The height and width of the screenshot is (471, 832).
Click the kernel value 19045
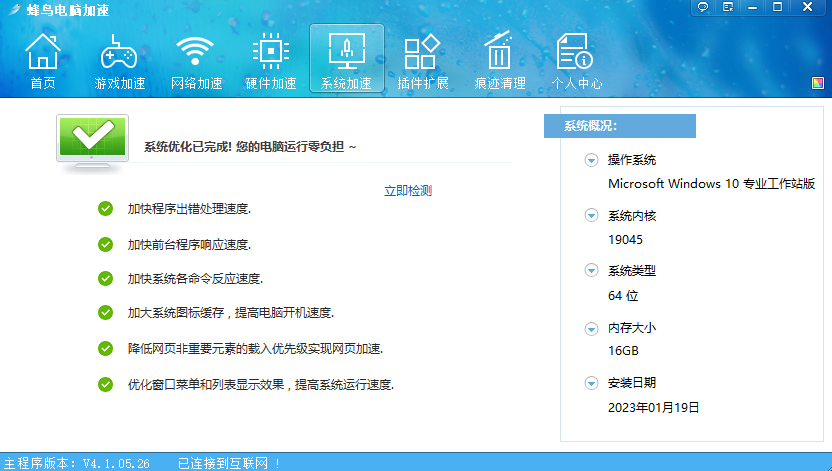(x=625, y=240)
